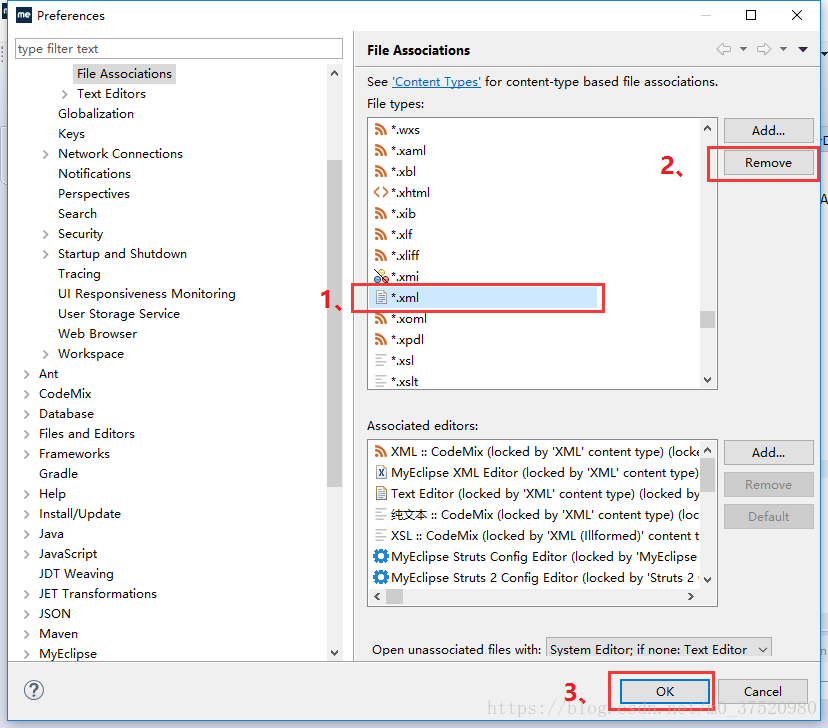This screenshot has height=728, width=828.
Task: Click the File types list scroll up arrow
Action: click(x=708, y=128)
